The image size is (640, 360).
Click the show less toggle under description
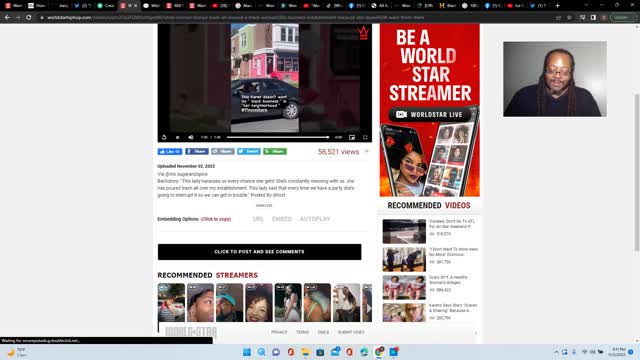click(264, 206)
